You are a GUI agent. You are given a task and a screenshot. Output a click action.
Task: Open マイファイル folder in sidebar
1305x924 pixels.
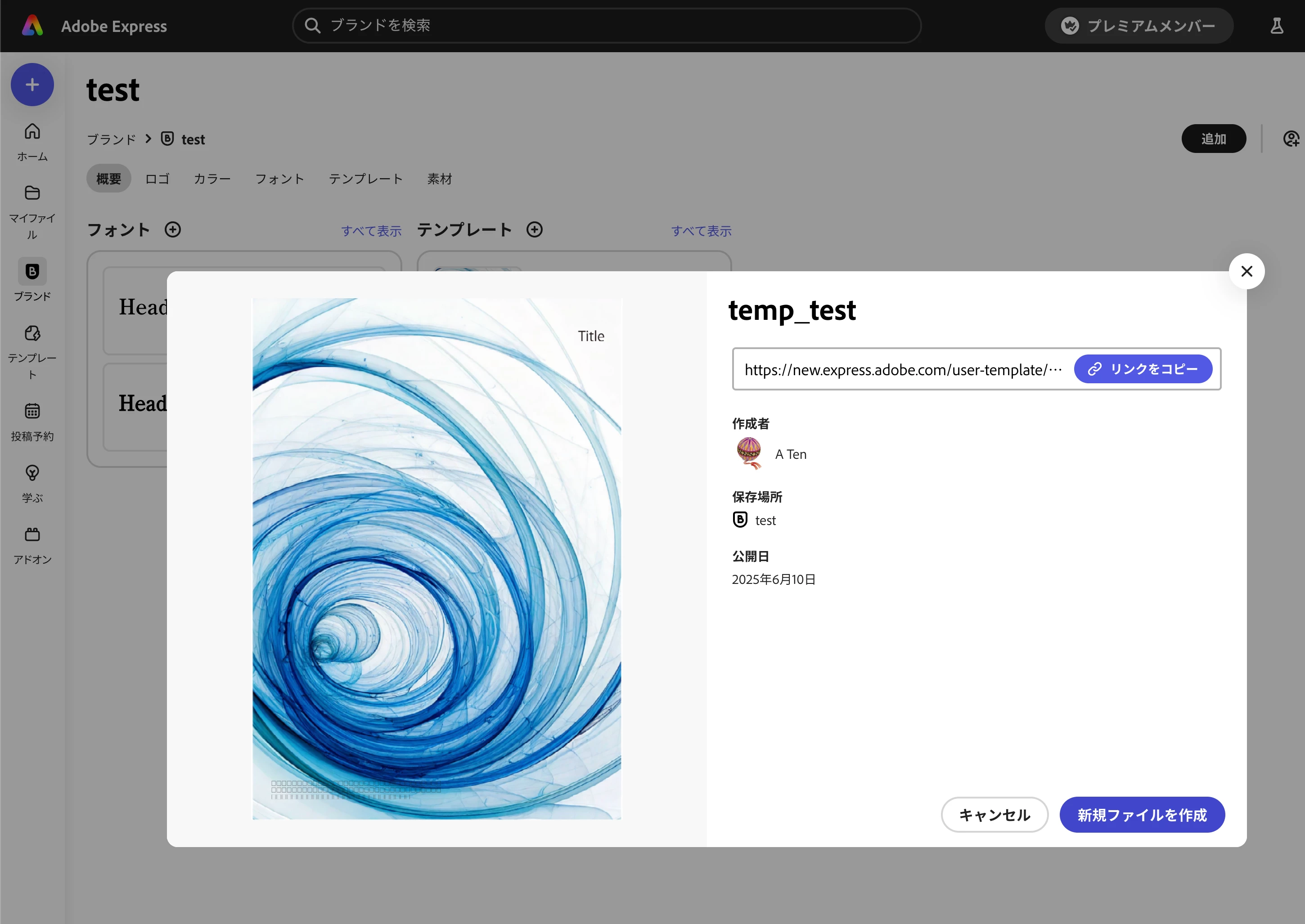point(32,193)
